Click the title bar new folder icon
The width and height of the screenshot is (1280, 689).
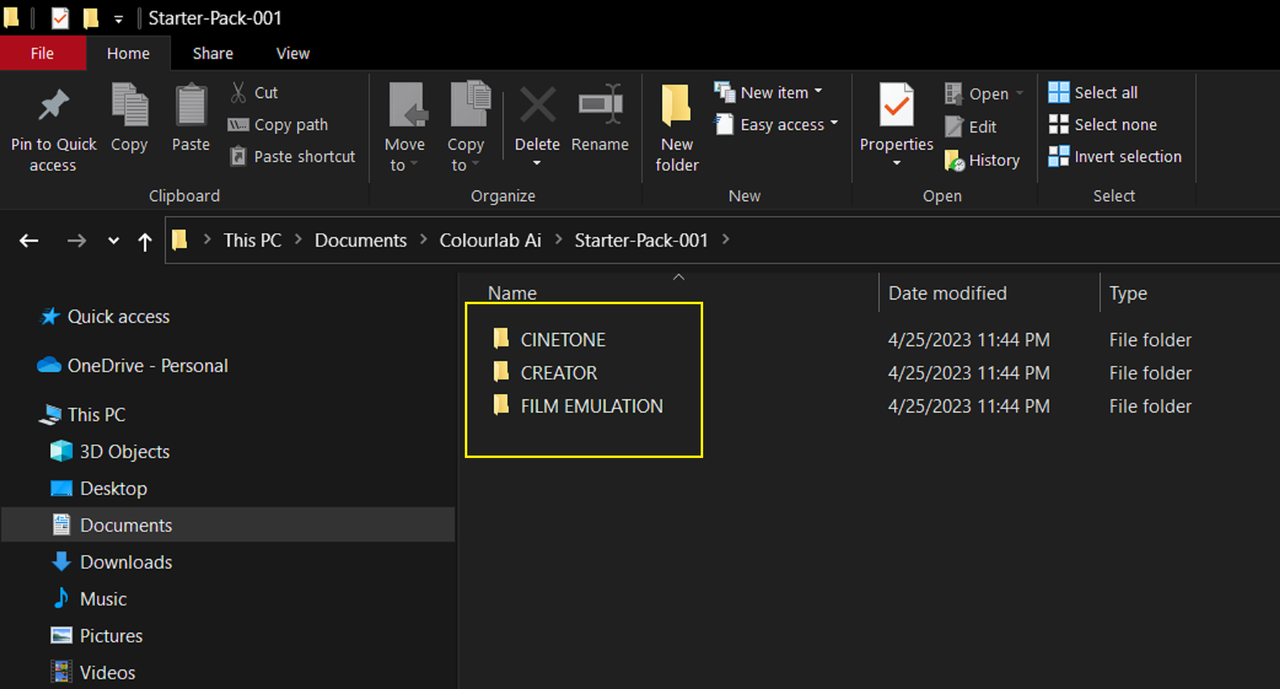91,18
